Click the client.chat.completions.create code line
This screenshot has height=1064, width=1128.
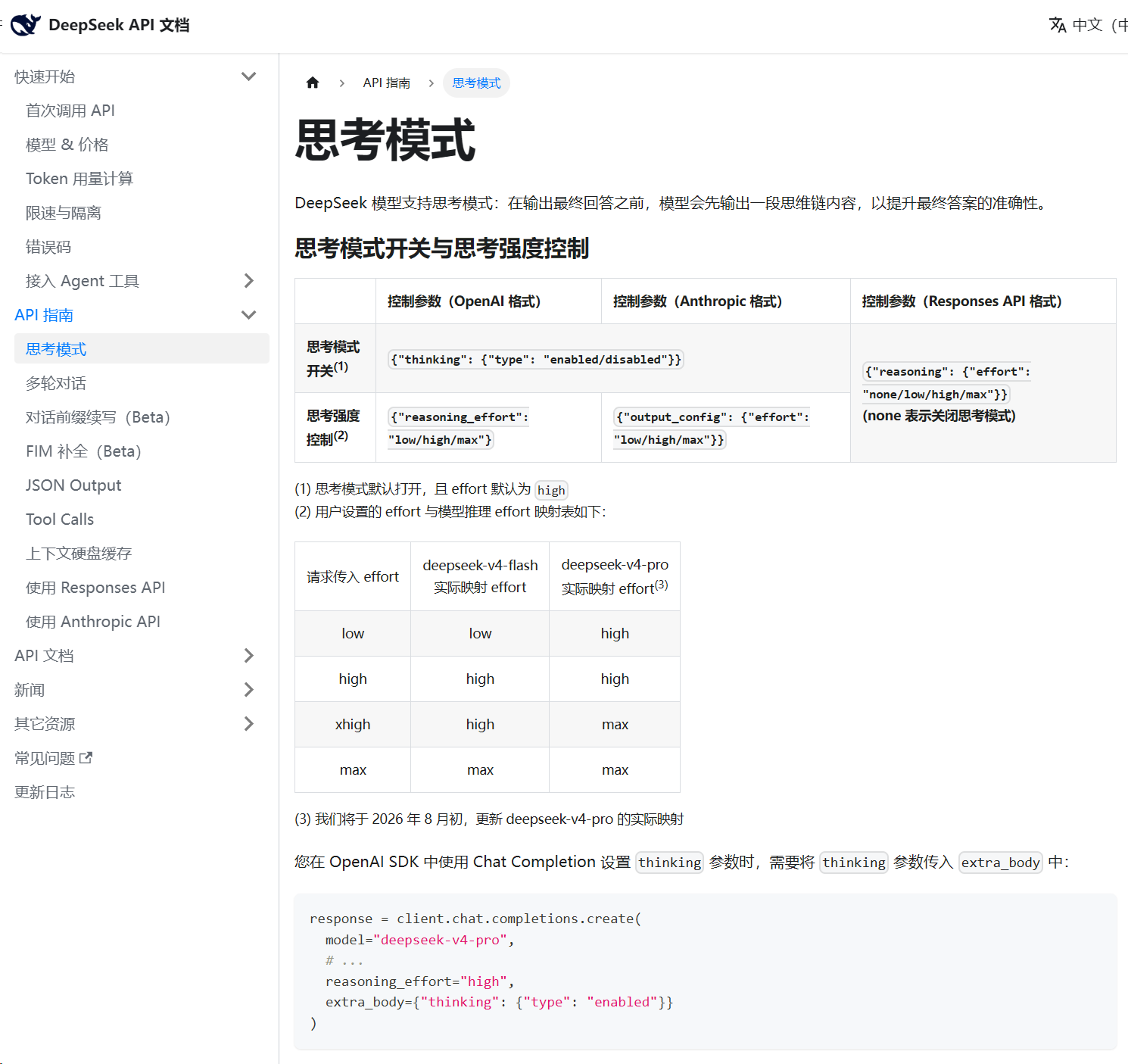(475, 919)
